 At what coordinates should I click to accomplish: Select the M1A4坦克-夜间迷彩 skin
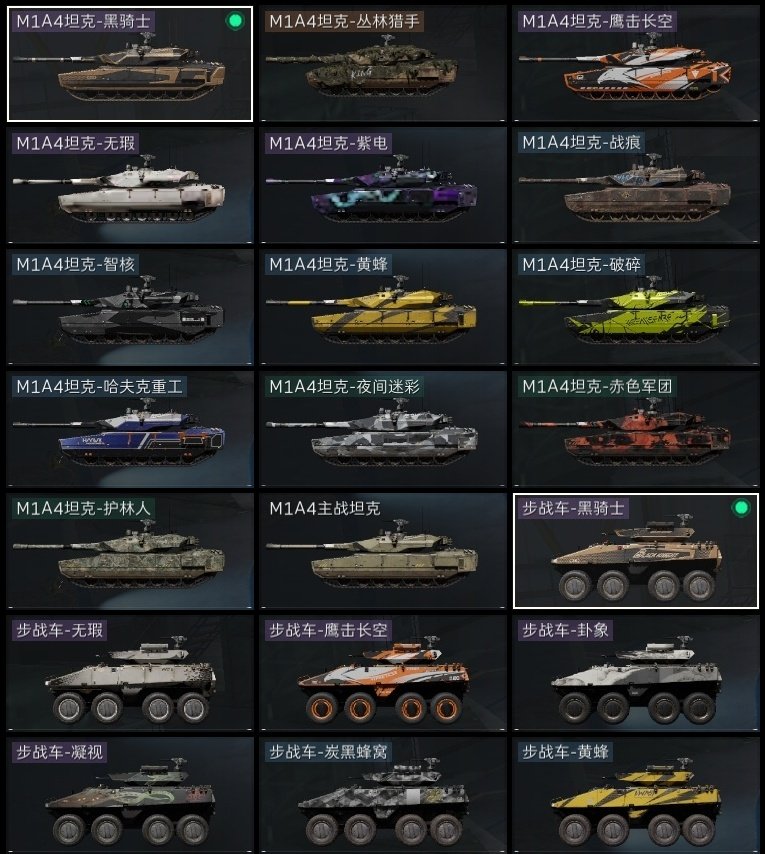point(383,429)
